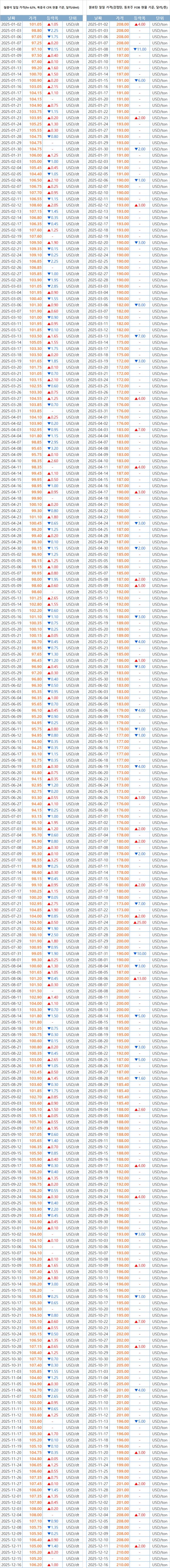
Task: Click 2025-12-16 date in the coking coal table
Action: [x=98, y=1564]
